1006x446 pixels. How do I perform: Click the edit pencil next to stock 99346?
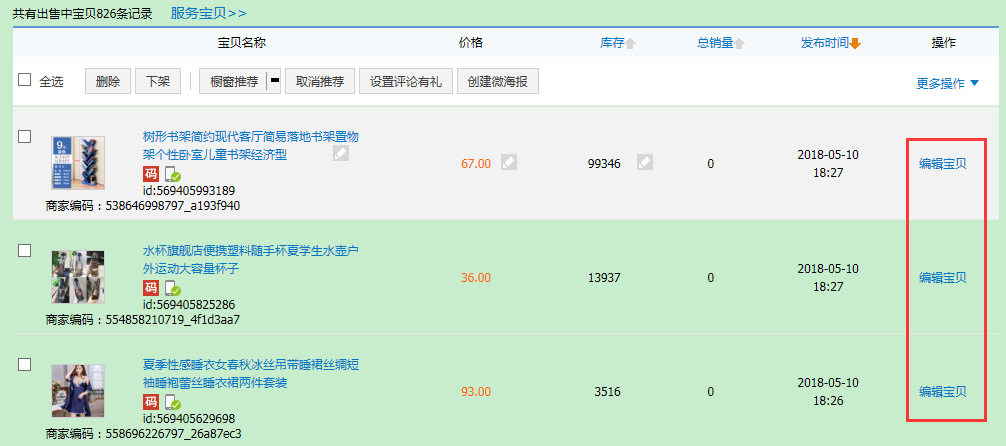tap(645, 162)
